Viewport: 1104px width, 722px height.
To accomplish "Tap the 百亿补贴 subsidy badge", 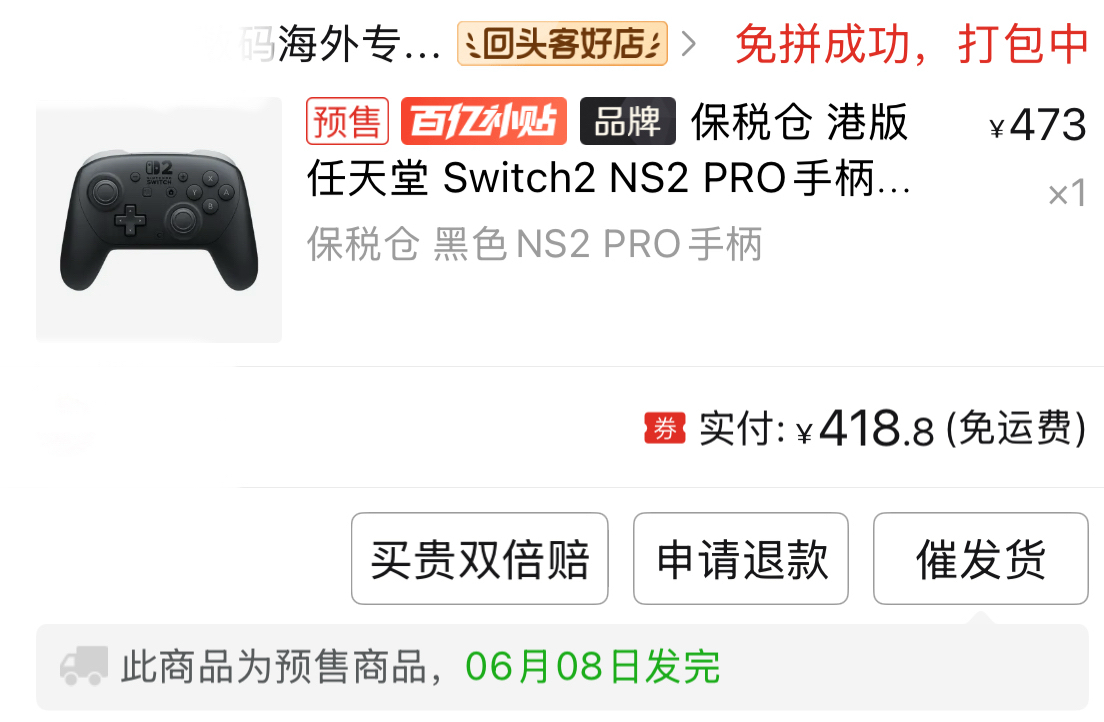I will tap(484, 121).
